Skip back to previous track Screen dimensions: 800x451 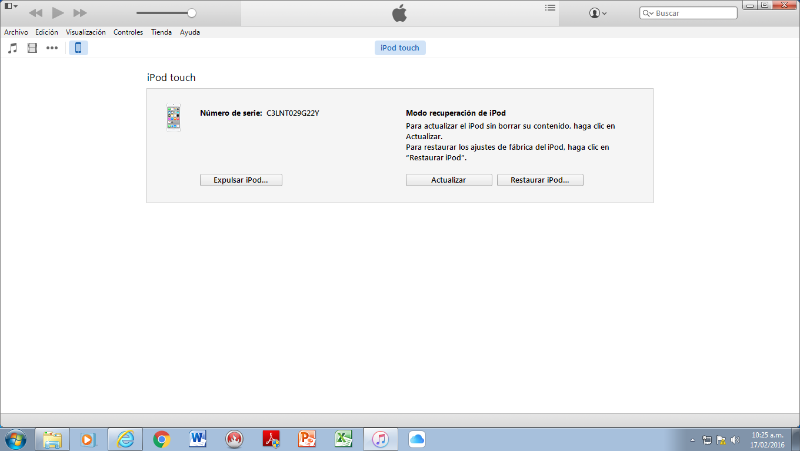pos(36,13)
